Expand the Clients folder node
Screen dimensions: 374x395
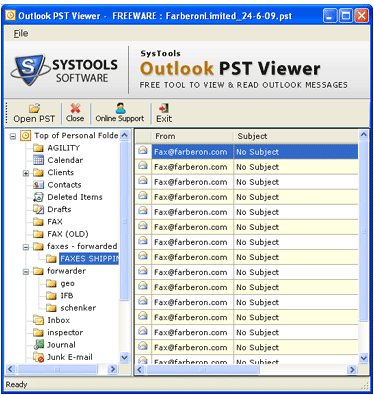click(x=26, y=173)
